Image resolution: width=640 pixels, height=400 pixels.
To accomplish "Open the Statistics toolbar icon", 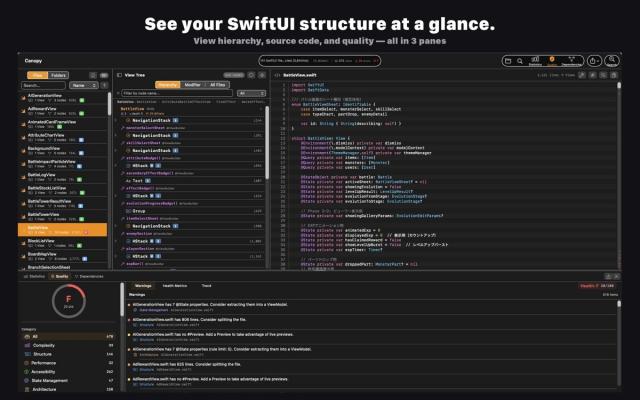I will pos(535,61).
